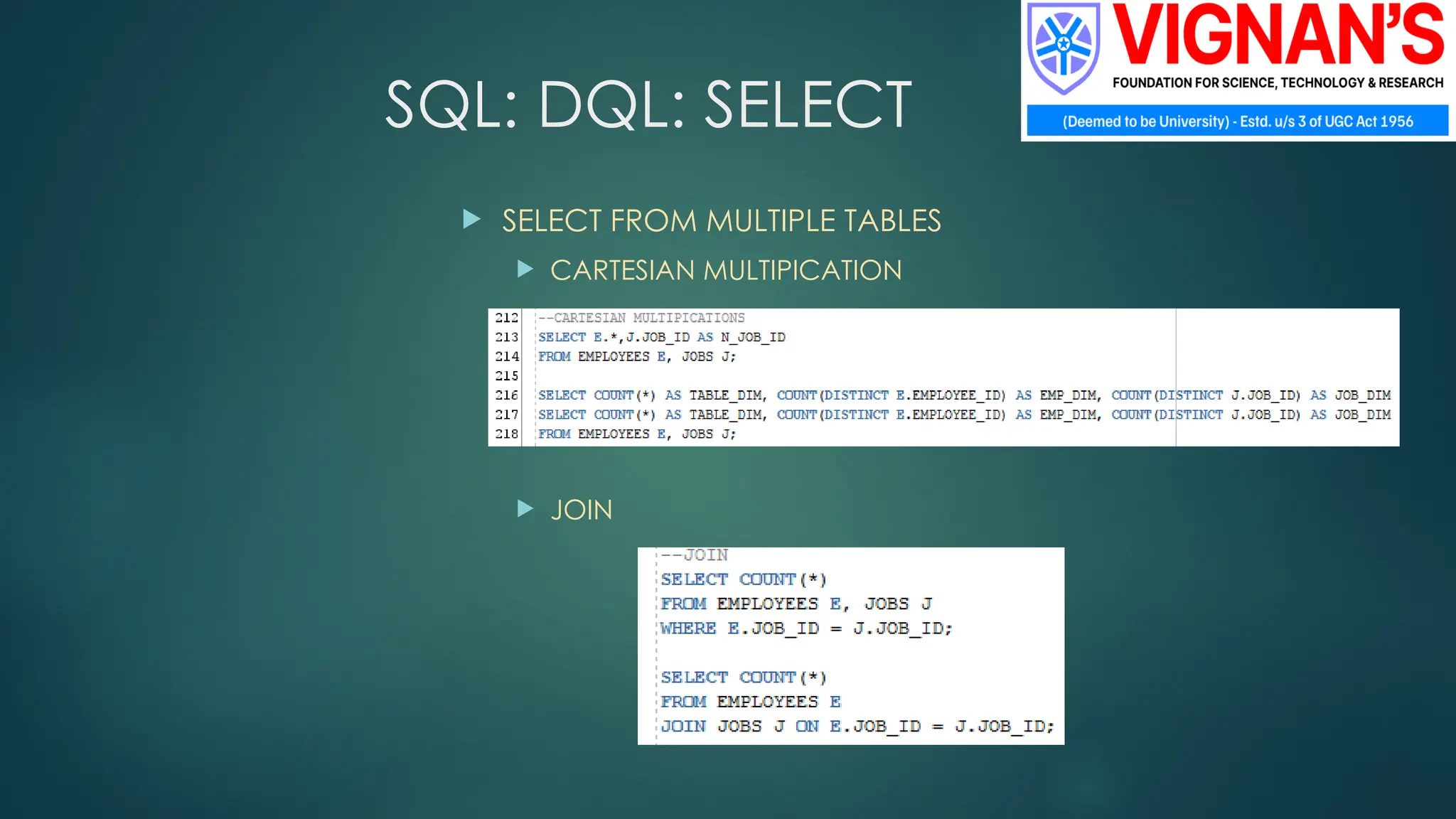Click 'CARTESIAN MULTIPICATION' subheading
Viewport: 1456px width, 819px height.
point(726,270)
